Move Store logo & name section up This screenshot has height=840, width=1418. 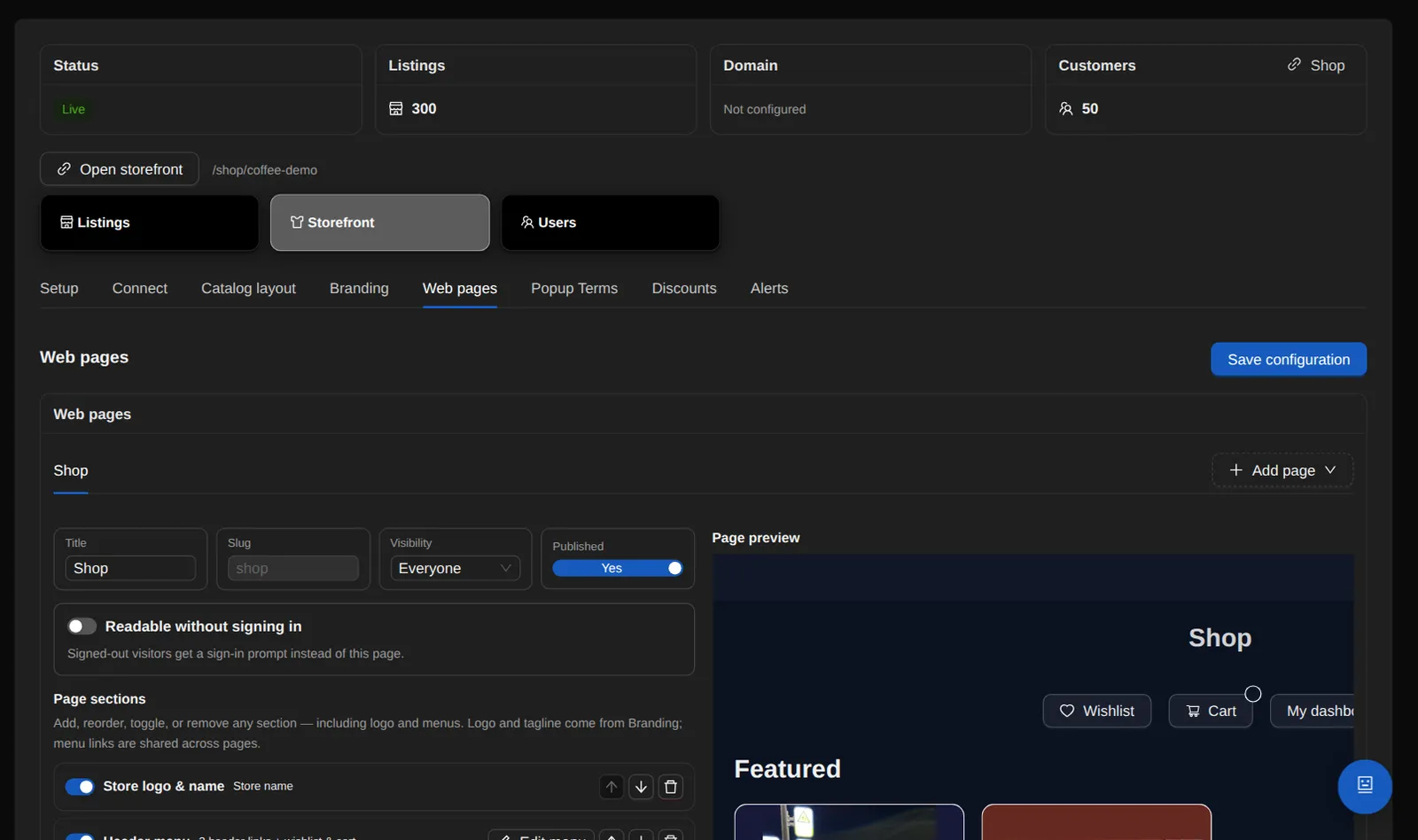pos(612,787)
